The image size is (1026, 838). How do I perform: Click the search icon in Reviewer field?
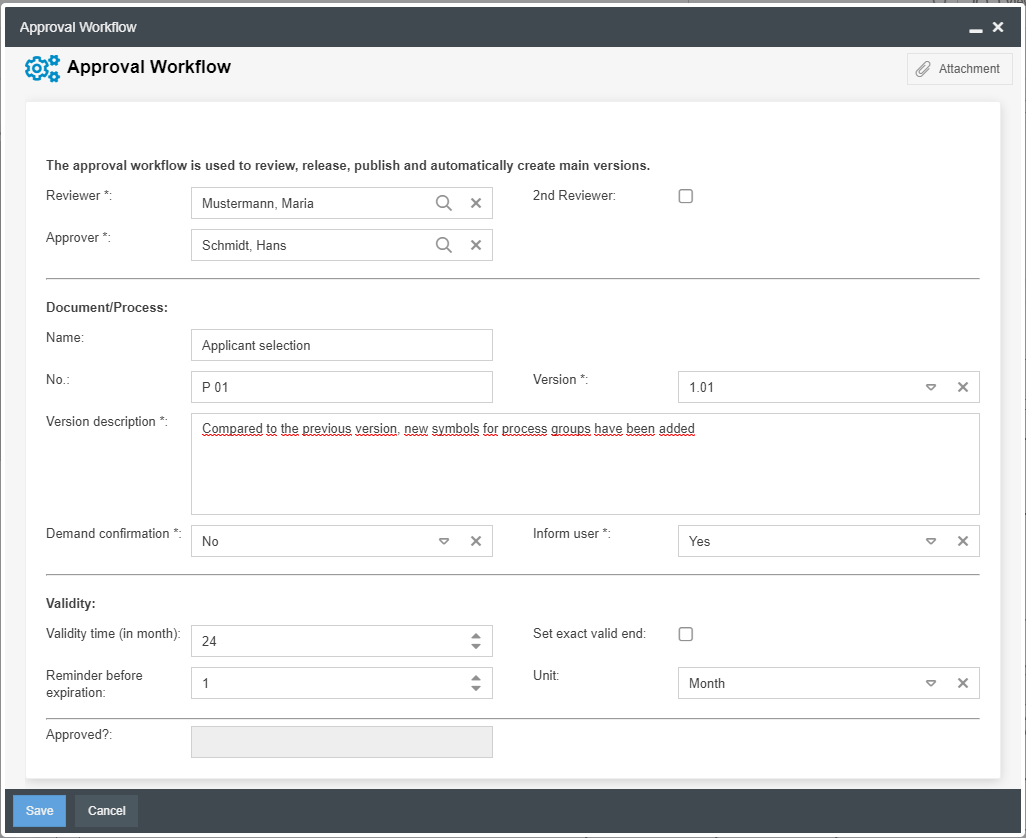[444, 203]
